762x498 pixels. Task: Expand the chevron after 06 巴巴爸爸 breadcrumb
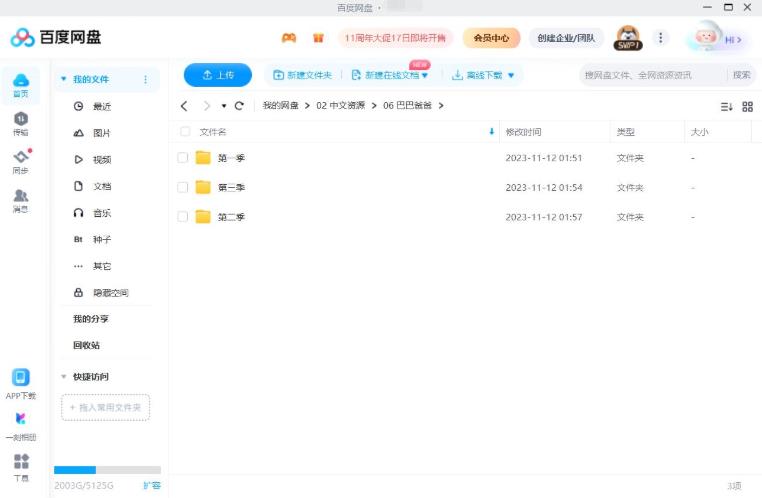tap(441, 105)
